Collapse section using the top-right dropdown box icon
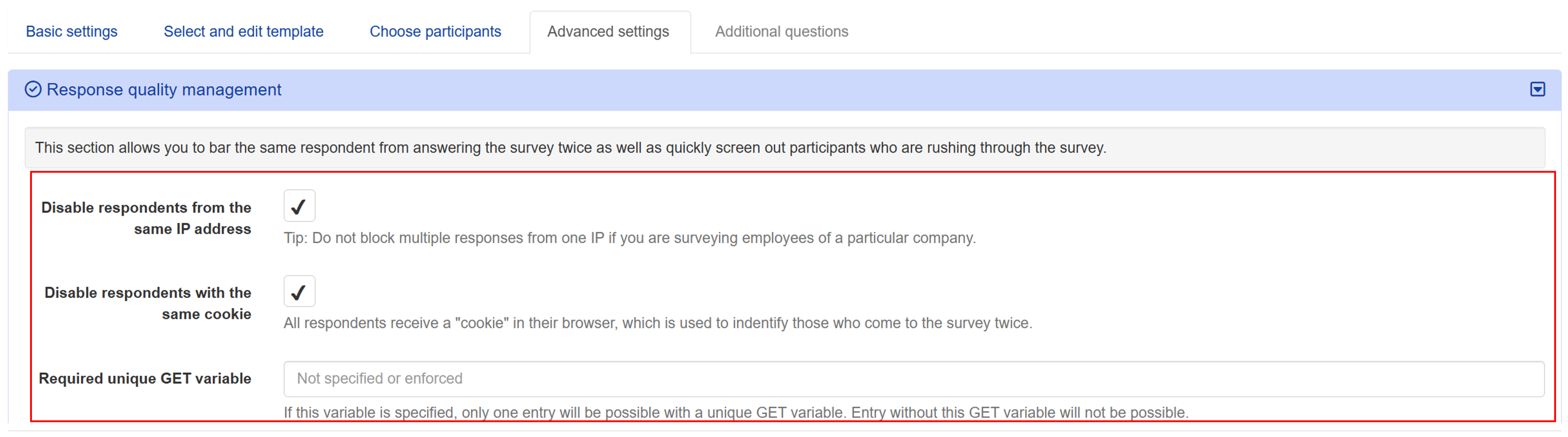1568x437 pixels. [1538, 90]
